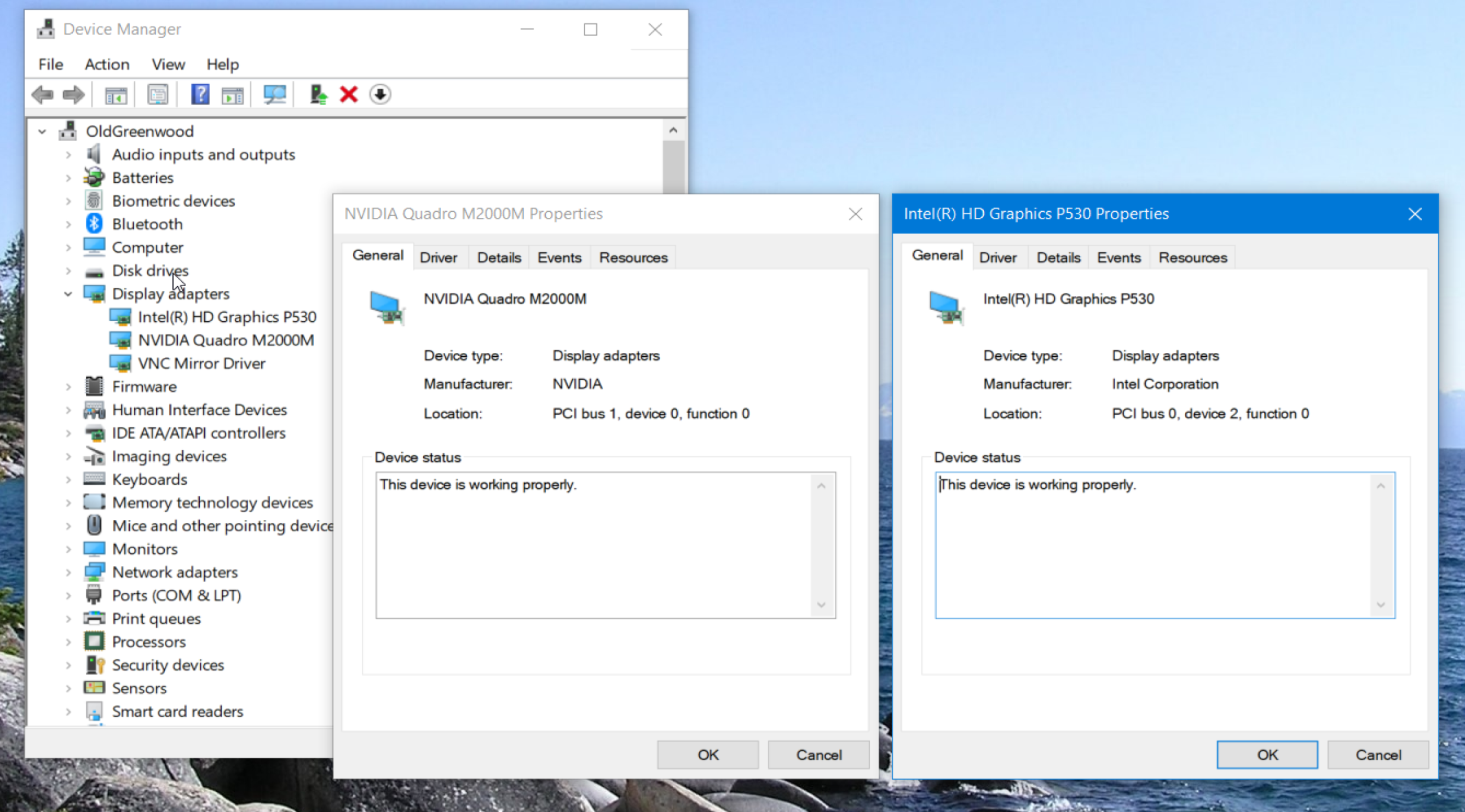
Task: Maximize the Device Manager window
Action: pyautogui.click(x=590, y=30)
